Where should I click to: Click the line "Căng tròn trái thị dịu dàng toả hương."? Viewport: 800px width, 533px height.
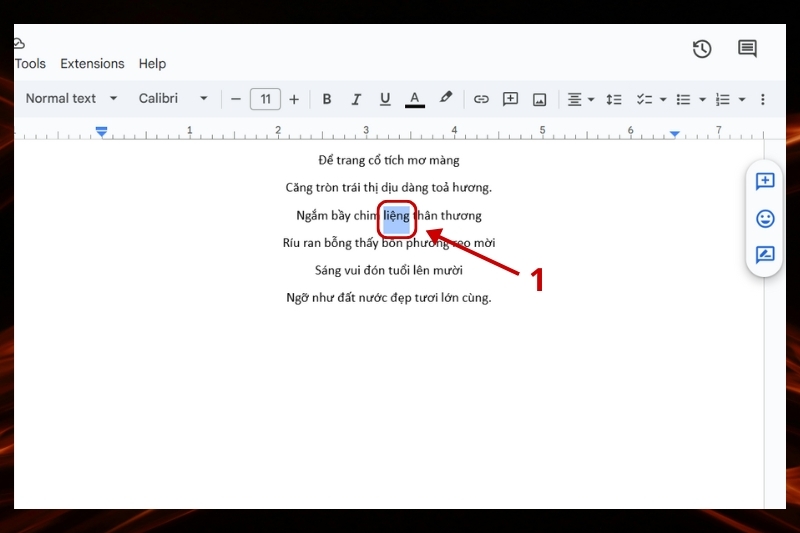coord(389,188)
